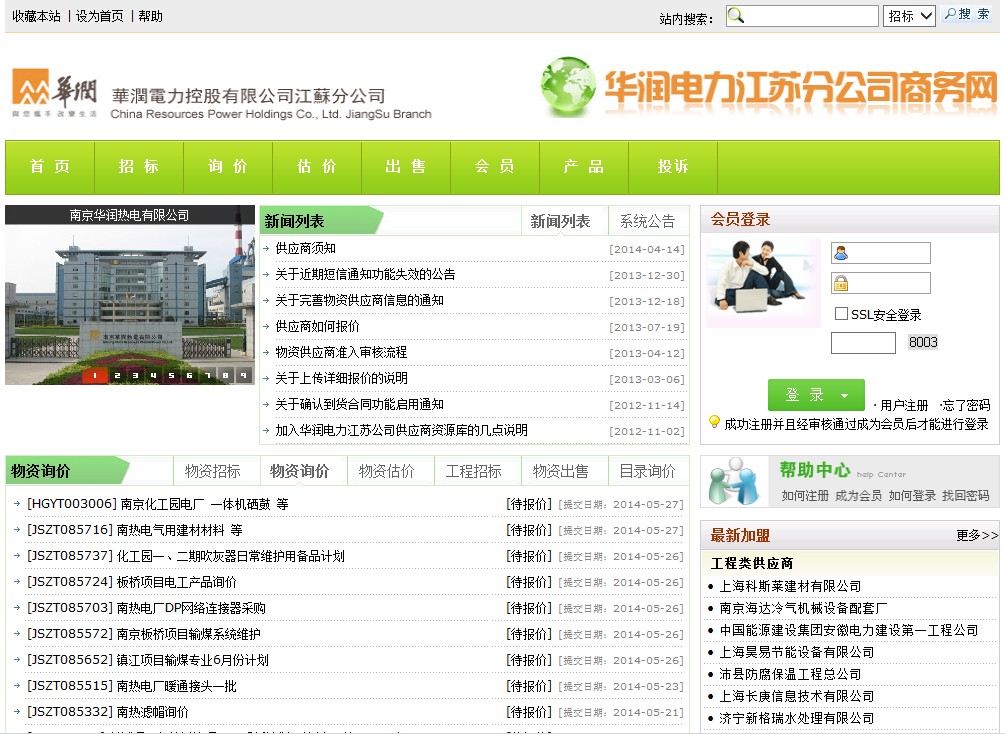Open the 忘了密码 link
The height and width of the screenshot is (734, 1005).
point(967,405)
